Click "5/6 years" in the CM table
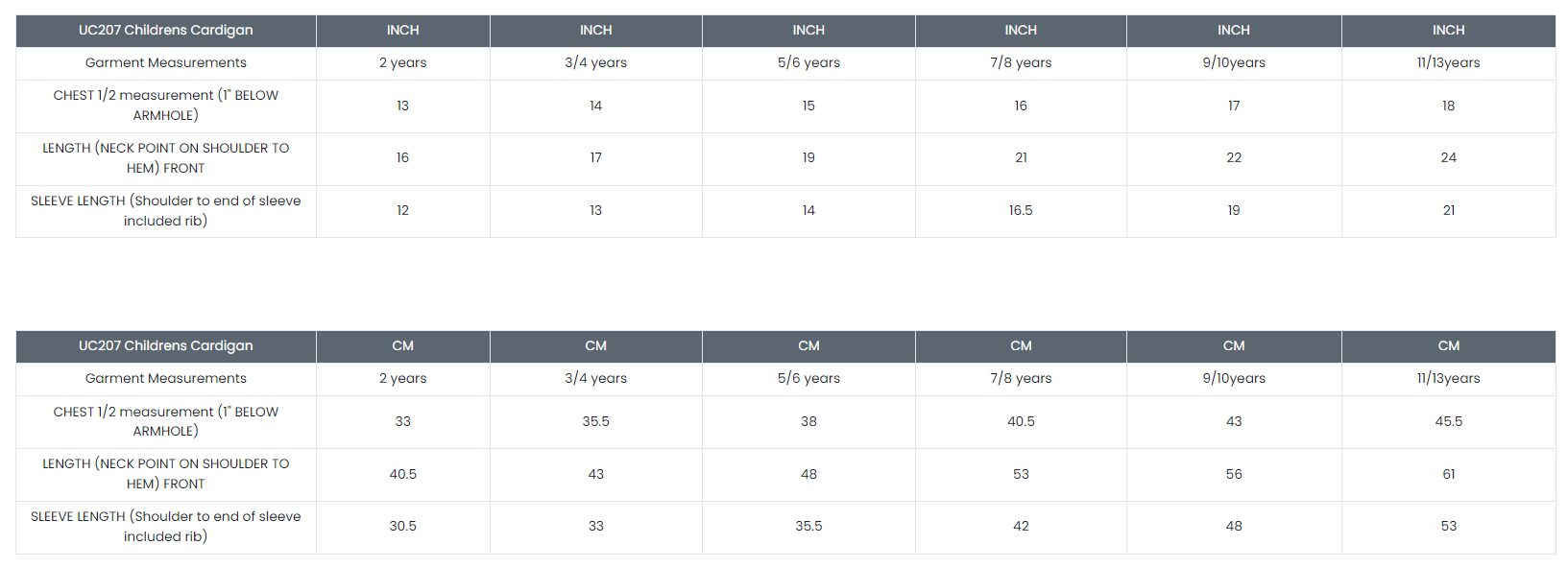Viewport: 1568px width, 568px height. coord(808,379)
